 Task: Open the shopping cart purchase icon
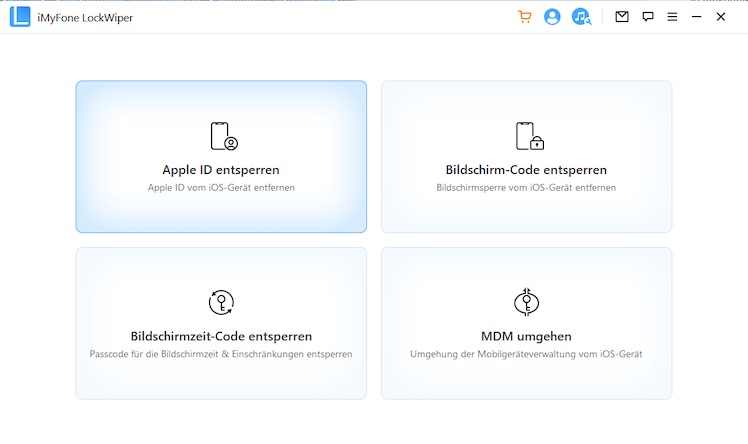point(524,17)
